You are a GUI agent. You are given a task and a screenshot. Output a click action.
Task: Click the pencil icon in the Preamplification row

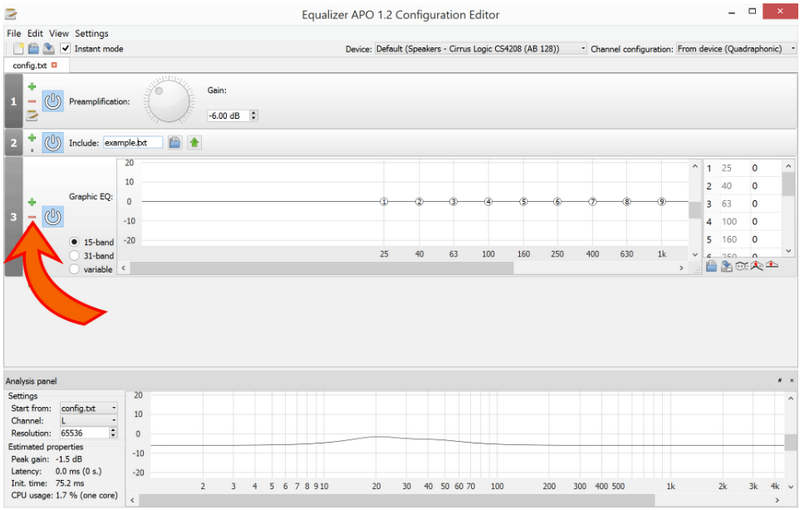[32, 116]
